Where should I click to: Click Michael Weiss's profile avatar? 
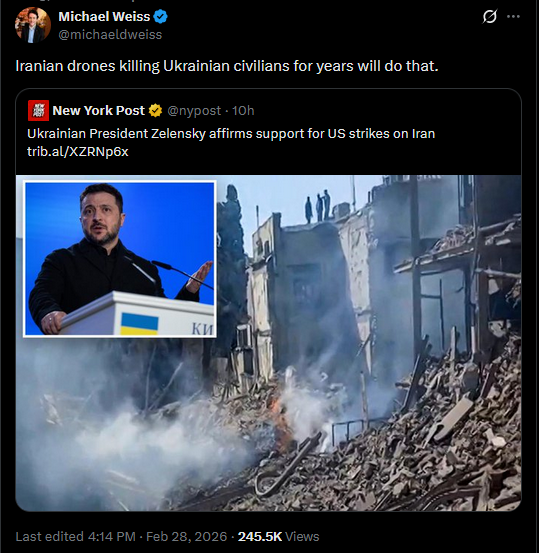pos(33,25)
